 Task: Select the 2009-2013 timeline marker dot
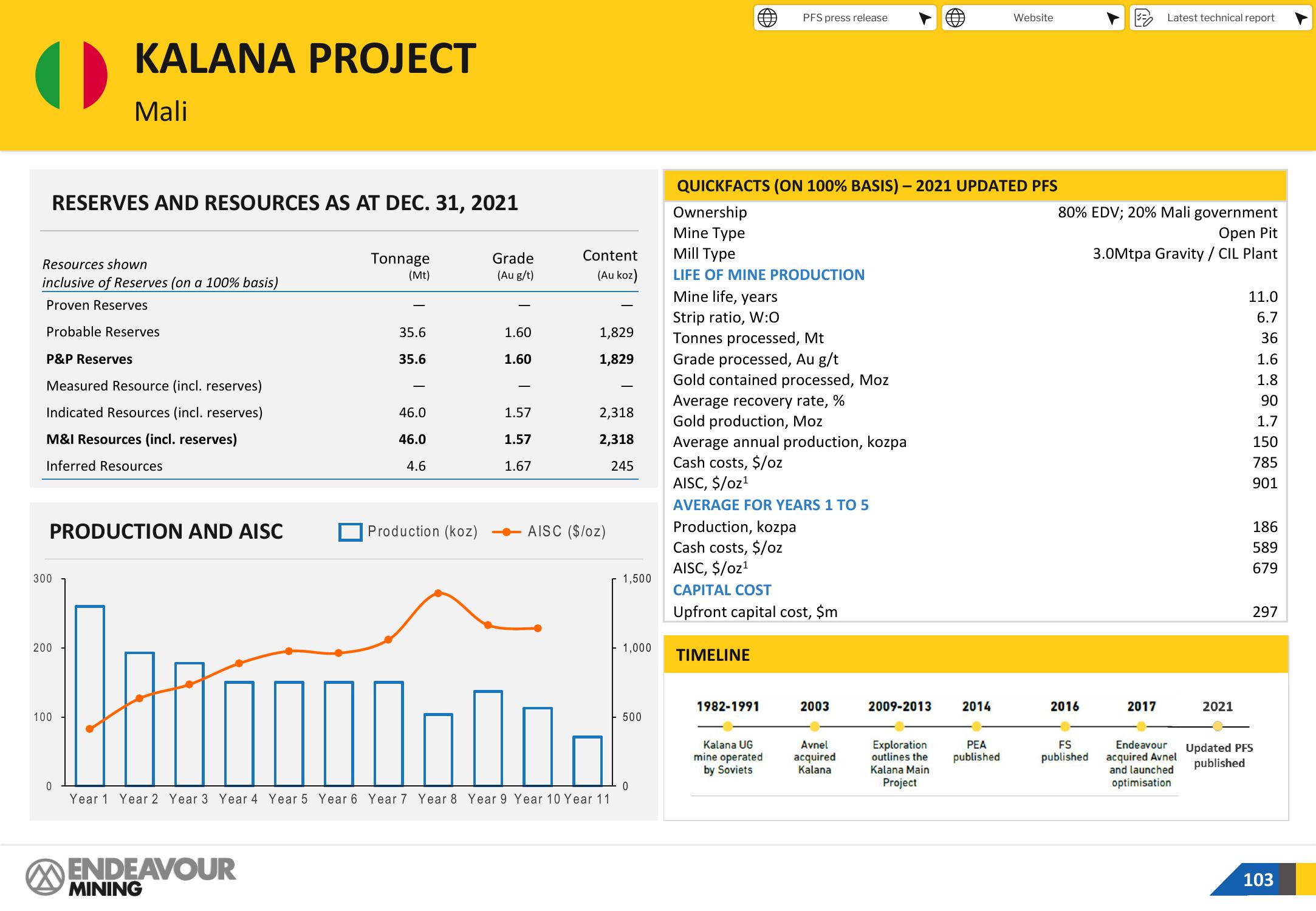point(899,726)
